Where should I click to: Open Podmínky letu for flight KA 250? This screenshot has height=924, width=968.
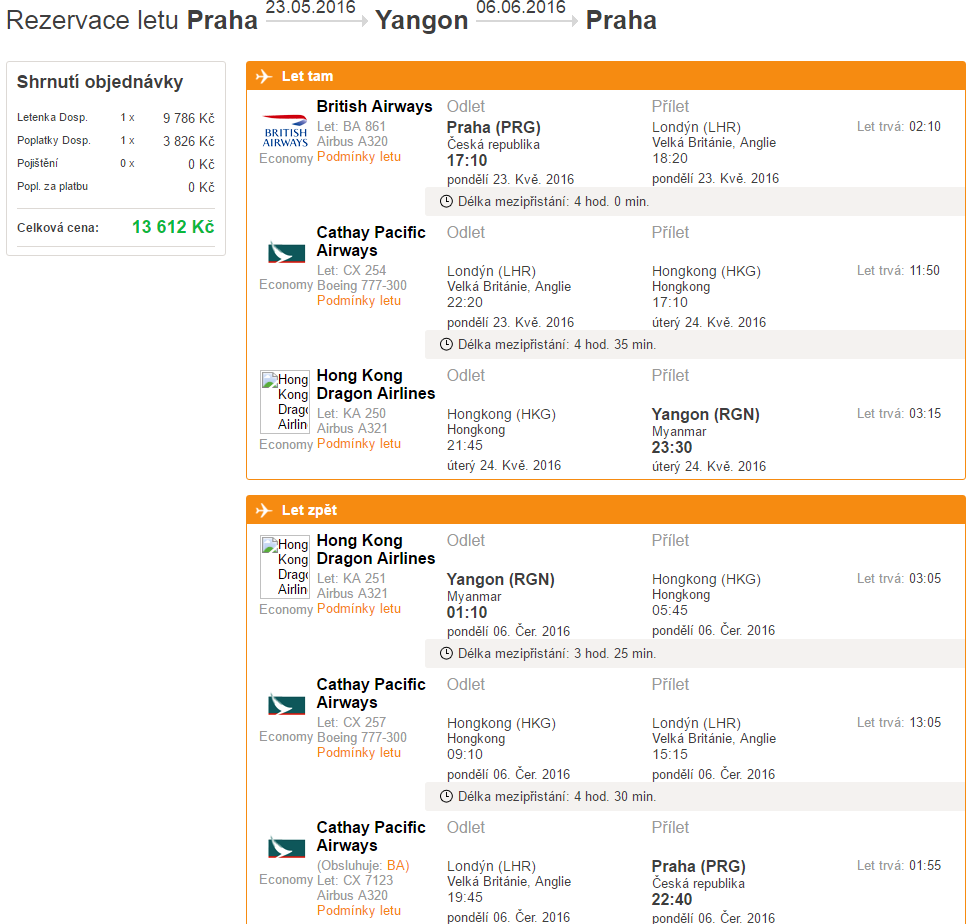359,444
